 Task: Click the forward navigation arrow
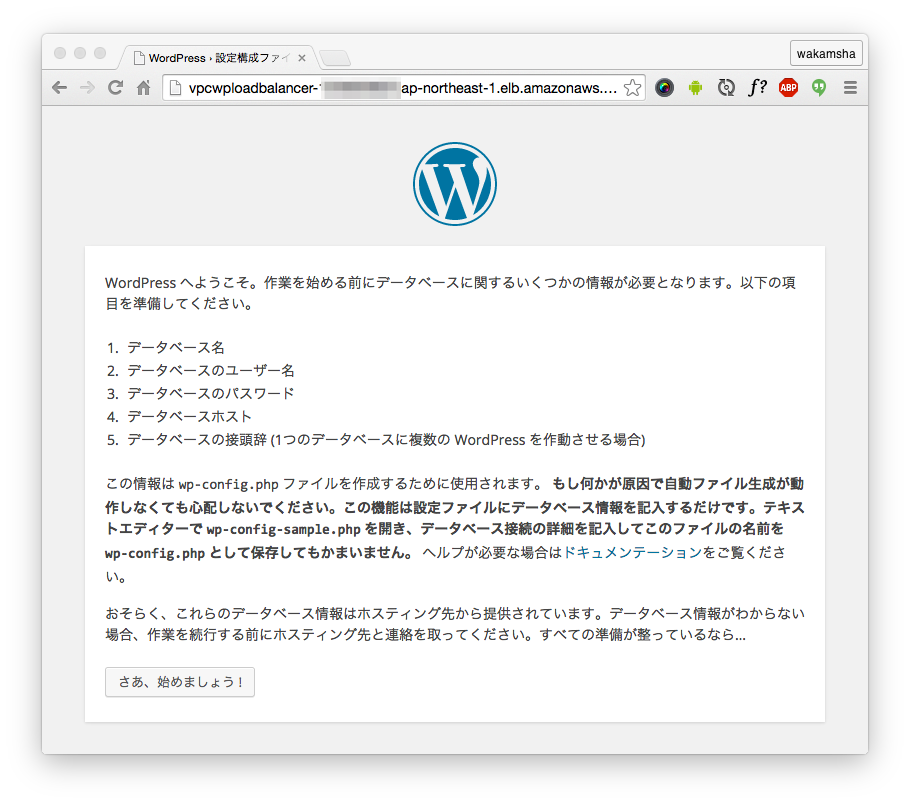coord(87,87)
